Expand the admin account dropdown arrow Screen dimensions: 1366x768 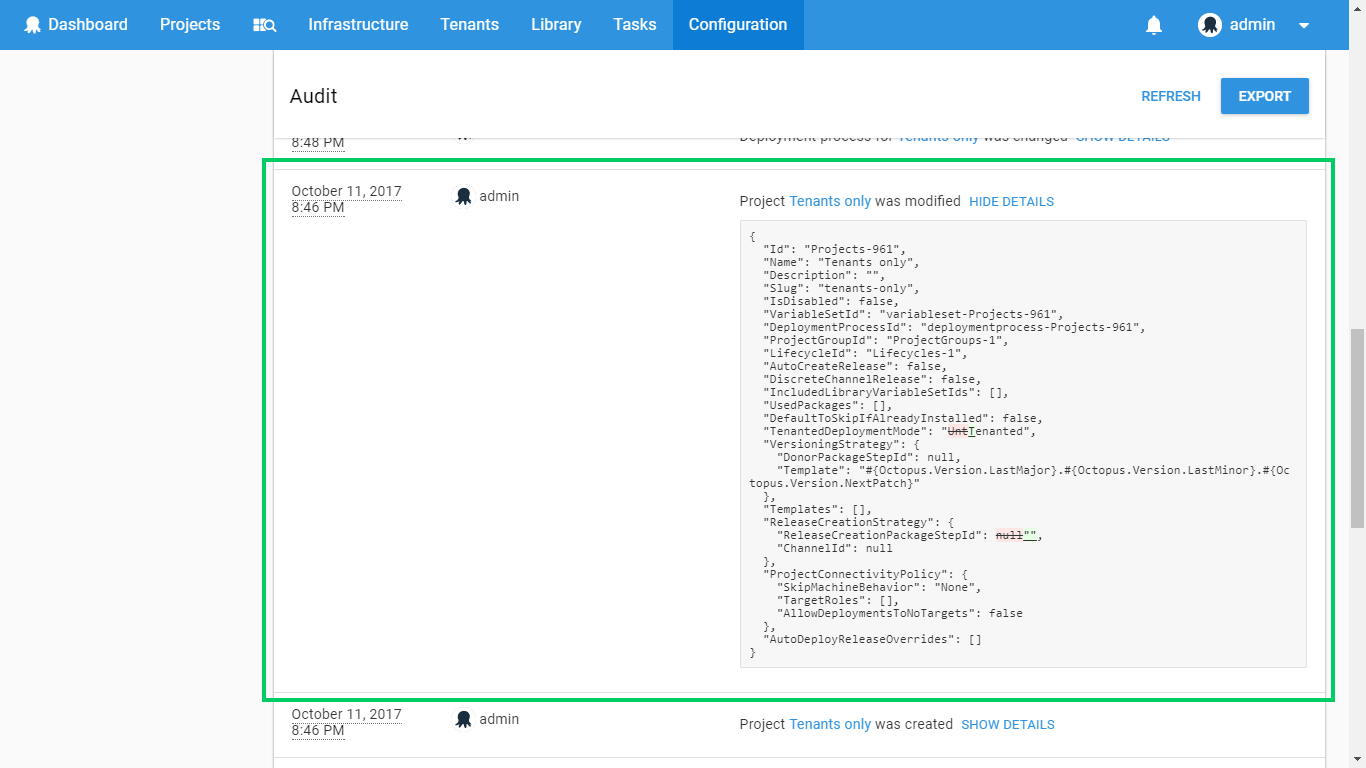point(1304,26)
